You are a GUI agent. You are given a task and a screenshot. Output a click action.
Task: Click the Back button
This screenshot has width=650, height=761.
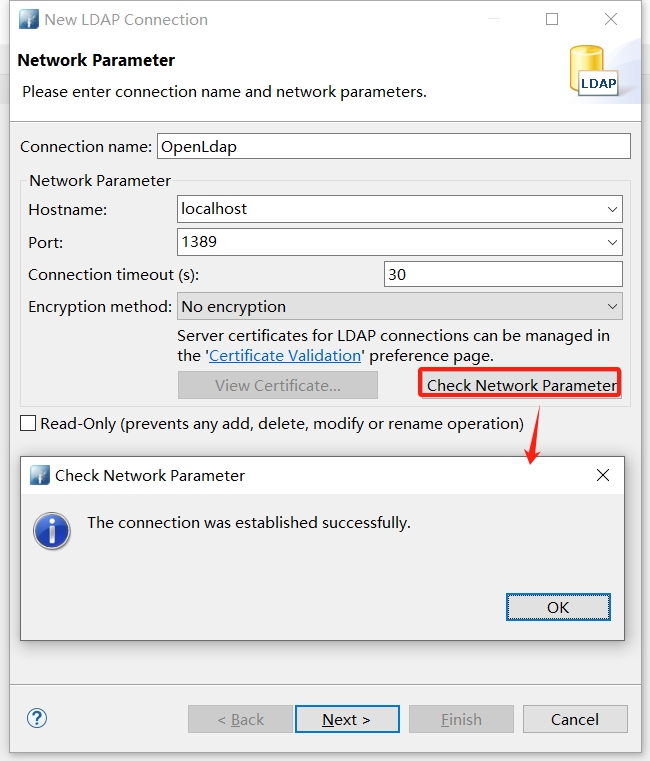tap(240, 719)
